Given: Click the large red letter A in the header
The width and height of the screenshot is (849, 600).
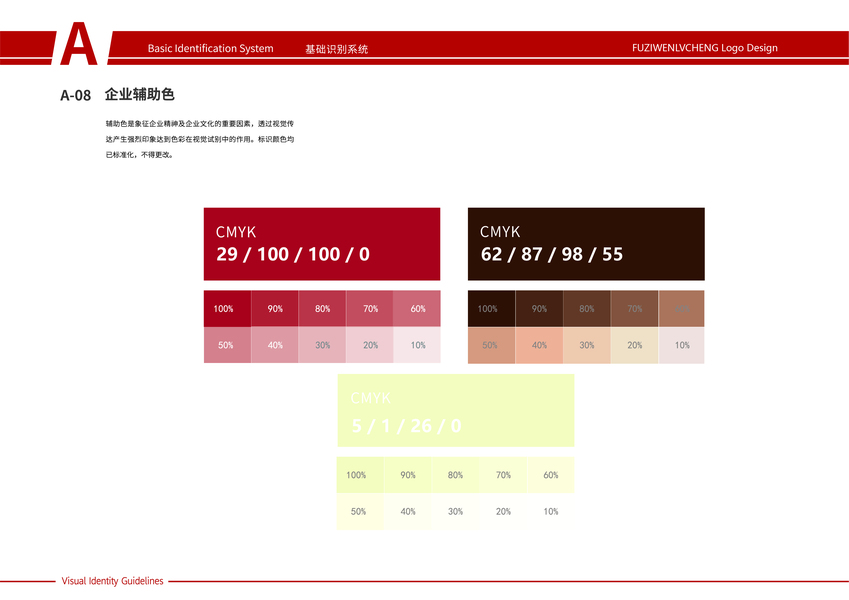Looking at the screenshot, I should tap(79, 43).
